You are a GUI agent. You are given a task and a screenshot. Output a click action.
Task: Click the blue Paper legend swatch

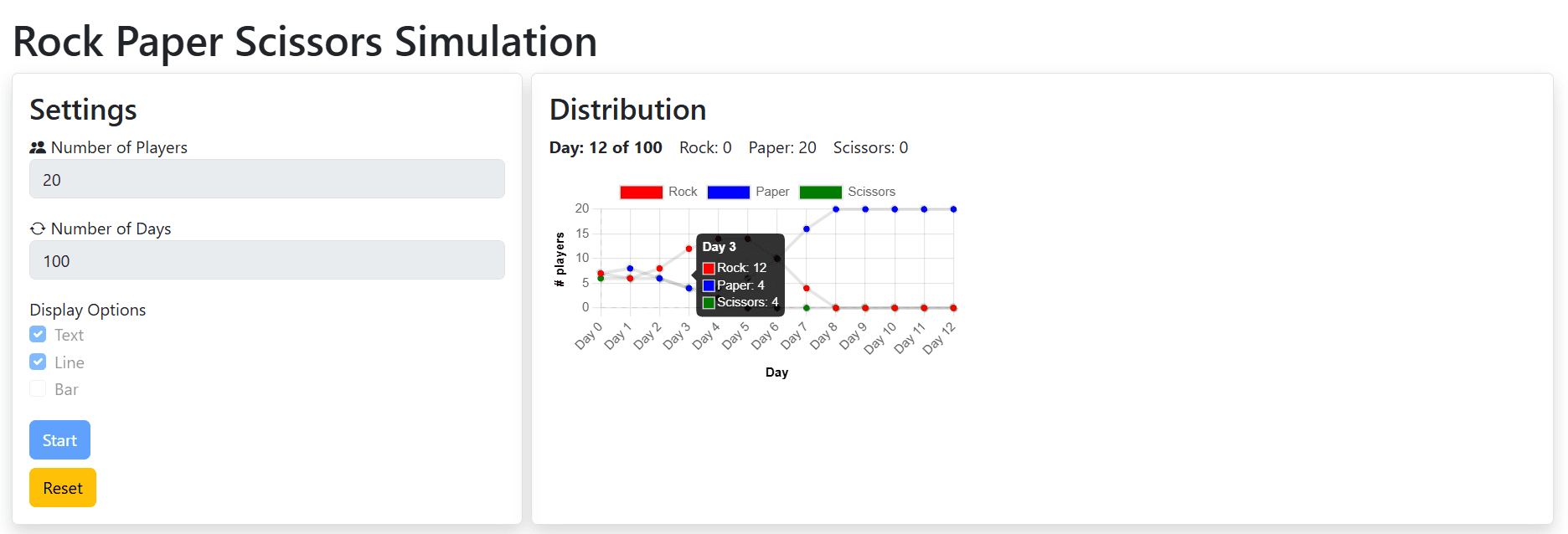coord(728,193)
